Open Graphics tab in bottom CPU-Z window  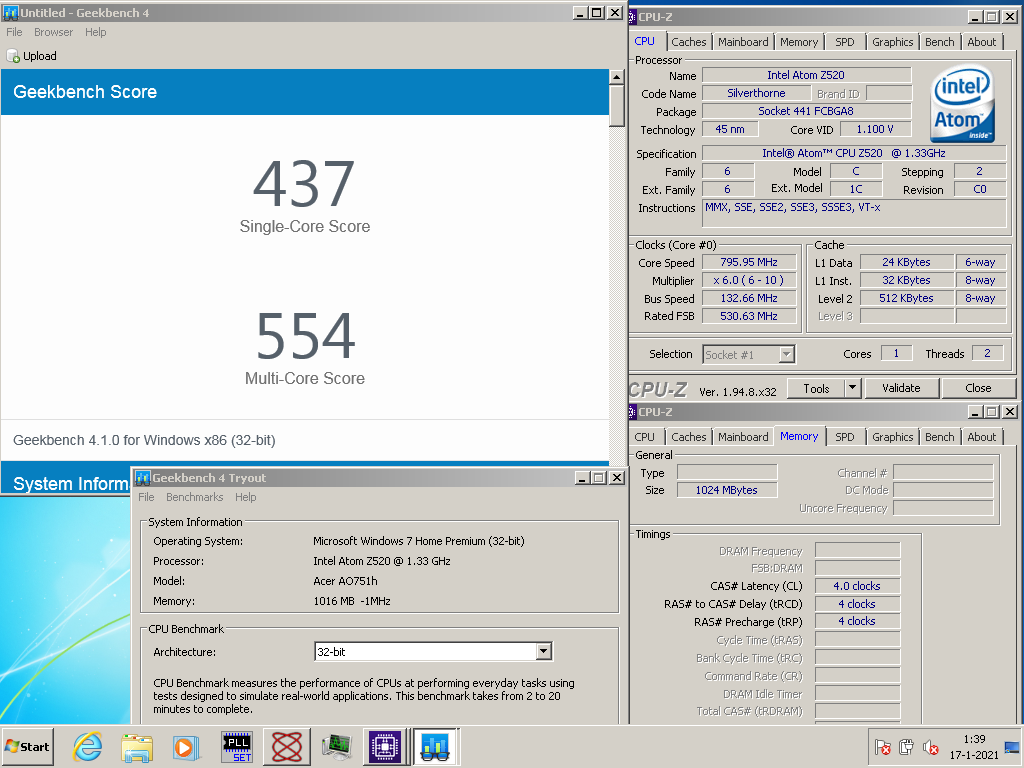(893, 437)
